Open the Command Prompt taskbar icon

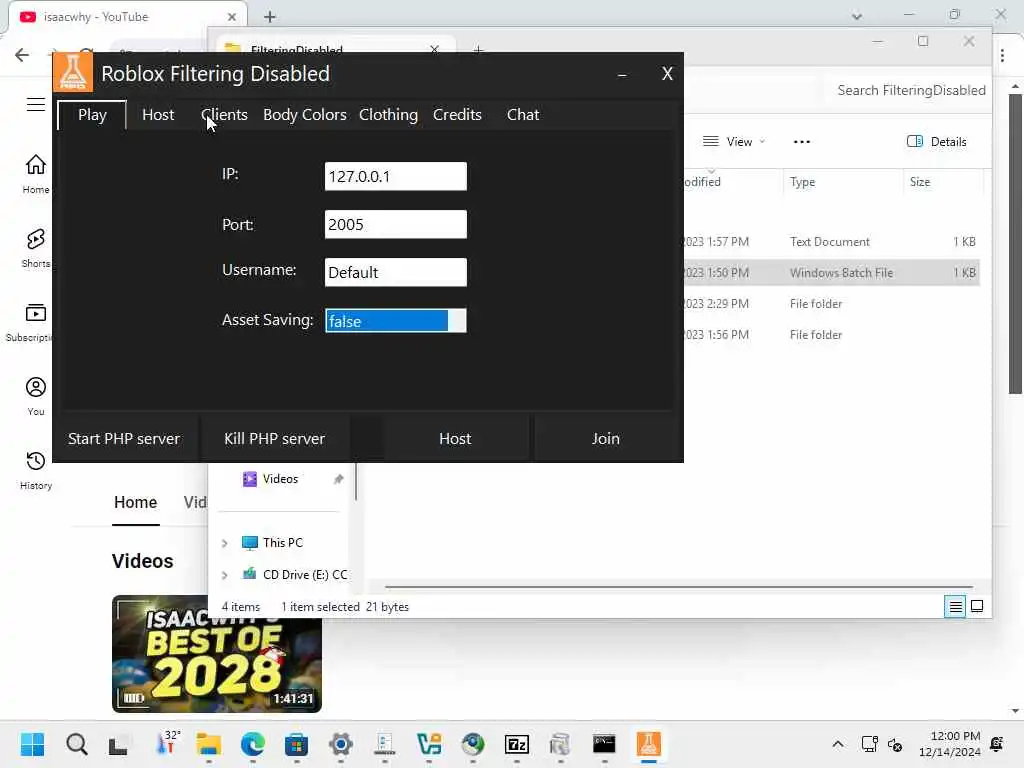[x=604, y=744]
